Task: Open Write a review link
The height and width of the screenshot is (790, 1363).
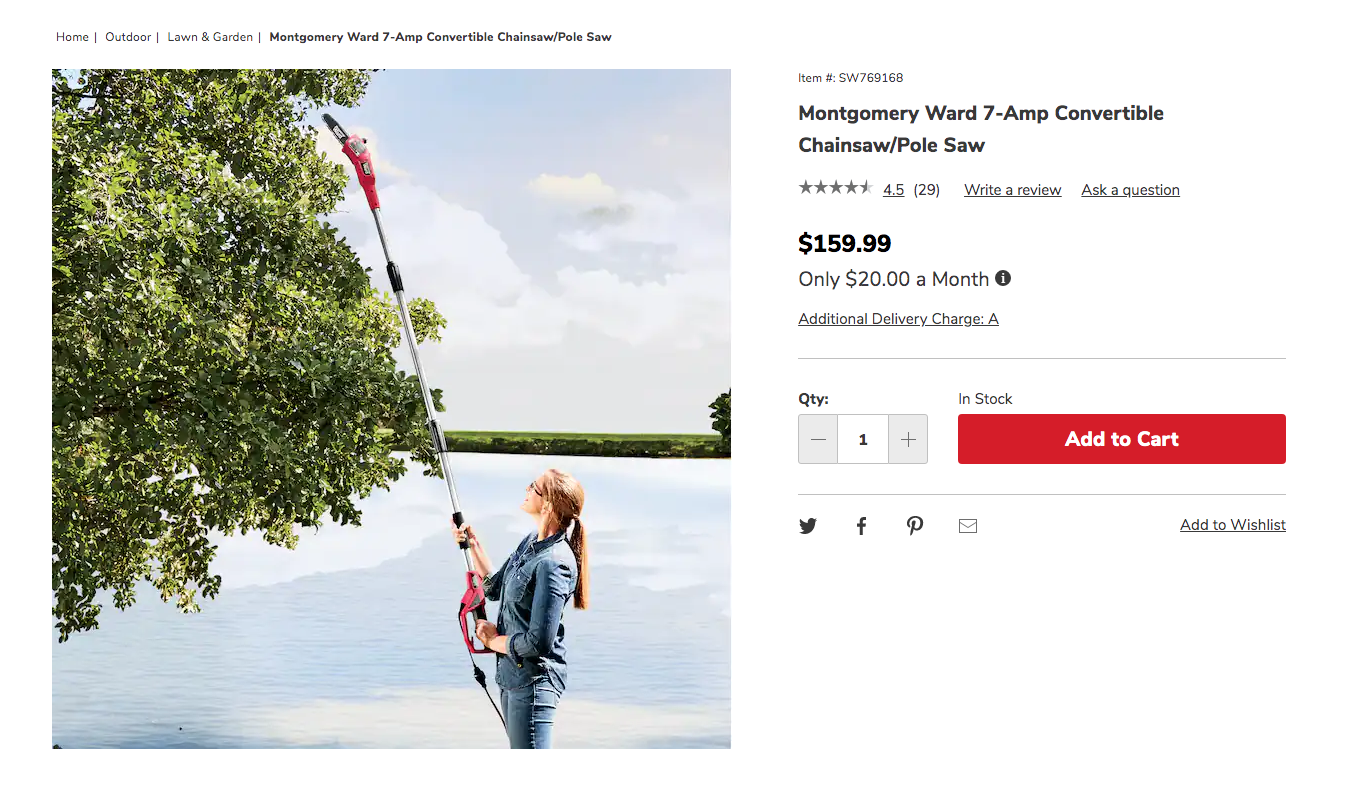Action: pyautogui.click(x=1012, y=190)
